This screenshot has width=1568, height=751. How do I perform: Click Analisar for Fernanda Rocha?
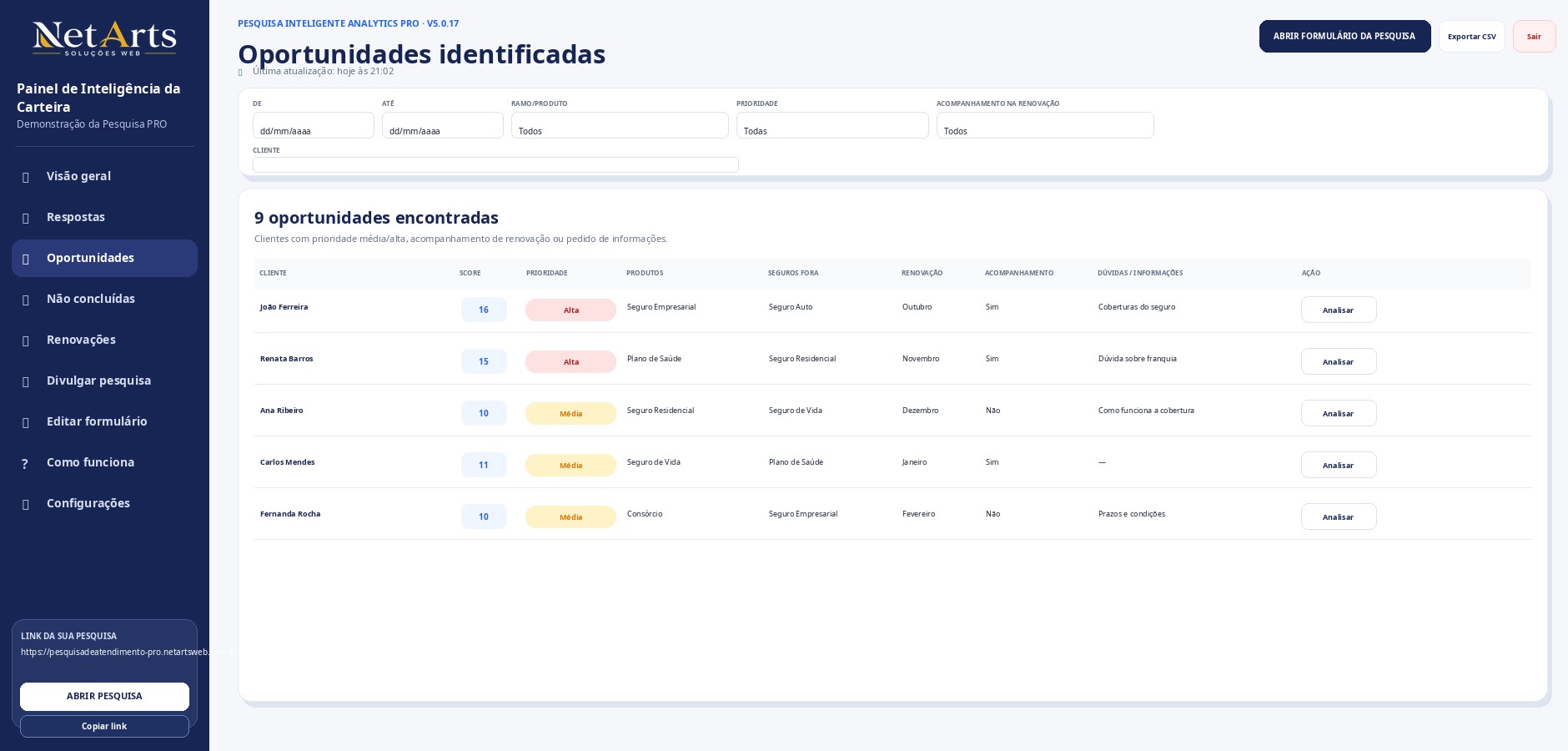point(1339,517)
